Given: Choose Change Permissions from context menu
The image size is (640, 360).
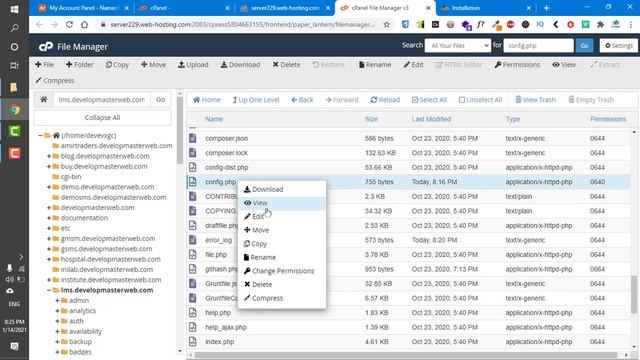Looking at the screenshot, I should pos(282,271).
